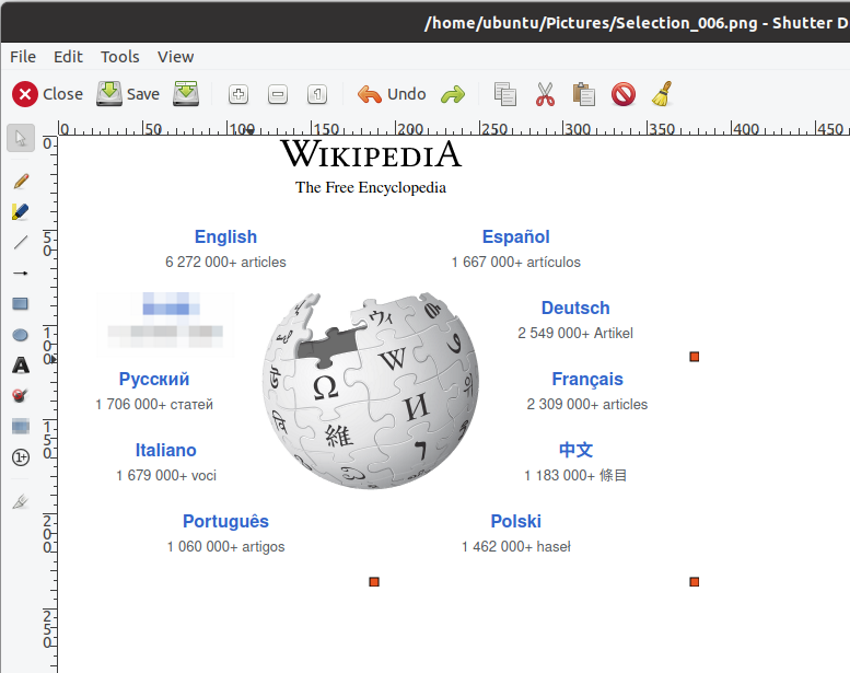Select the text tool letter A
Viewport: 850px width, 673px height.
point(21,366)
